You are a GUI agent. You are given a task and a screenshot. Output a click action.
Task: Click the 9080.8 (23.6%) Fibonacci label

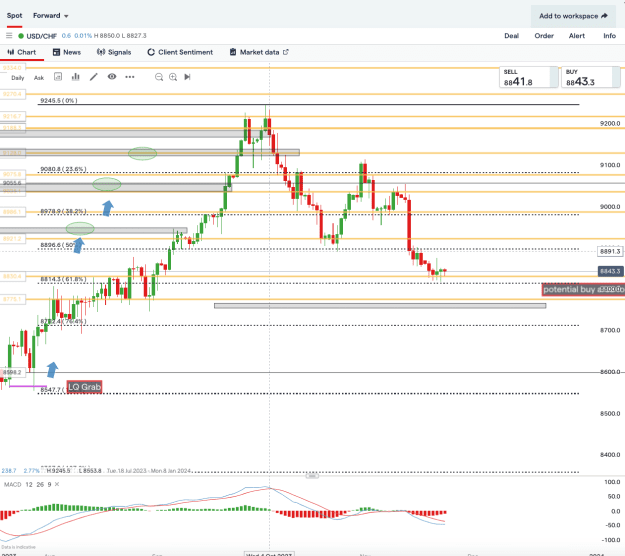(x=63, y=169)
